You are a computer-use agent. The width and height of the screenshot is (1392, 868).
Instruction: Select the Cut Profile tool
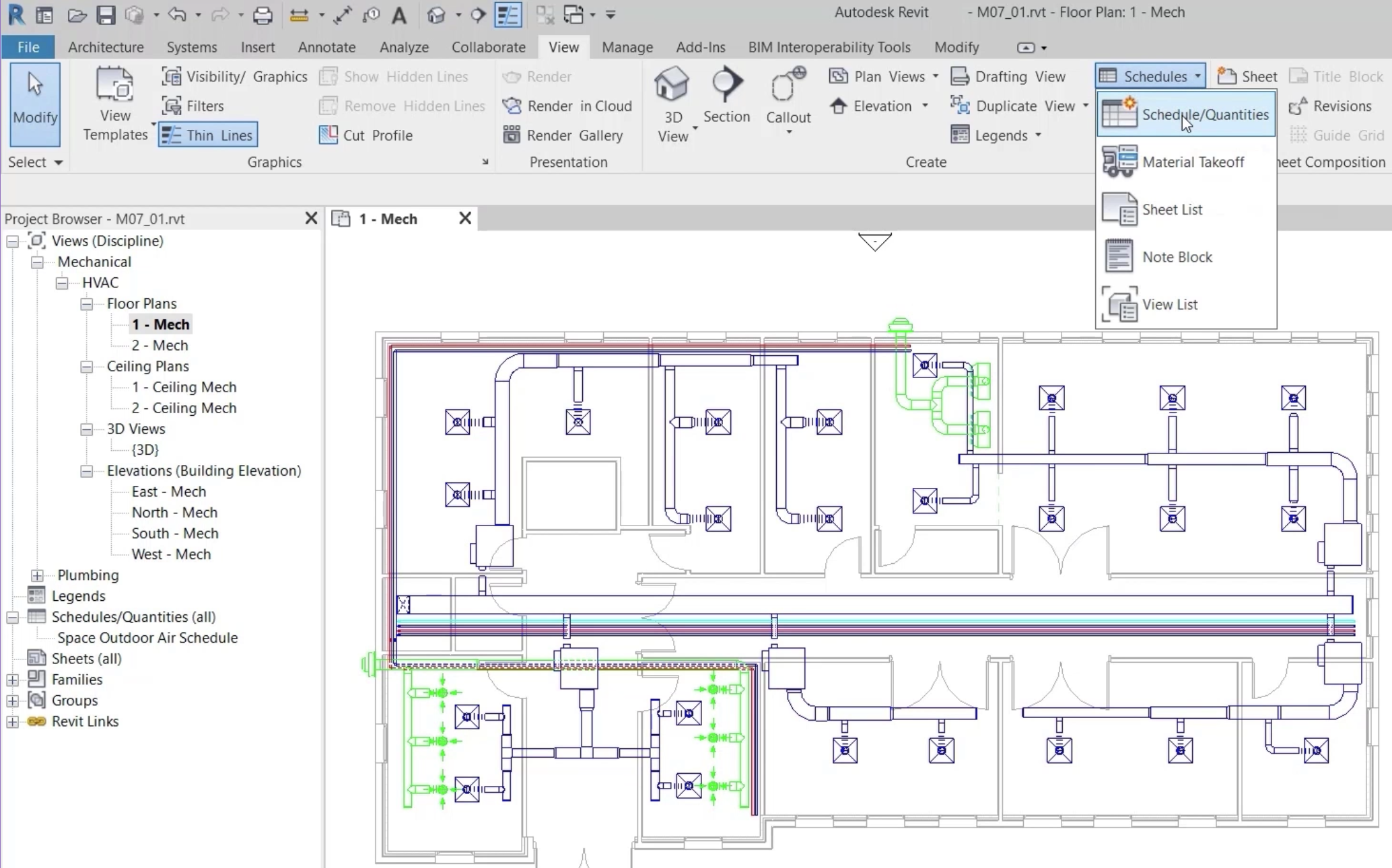[366, 135]
